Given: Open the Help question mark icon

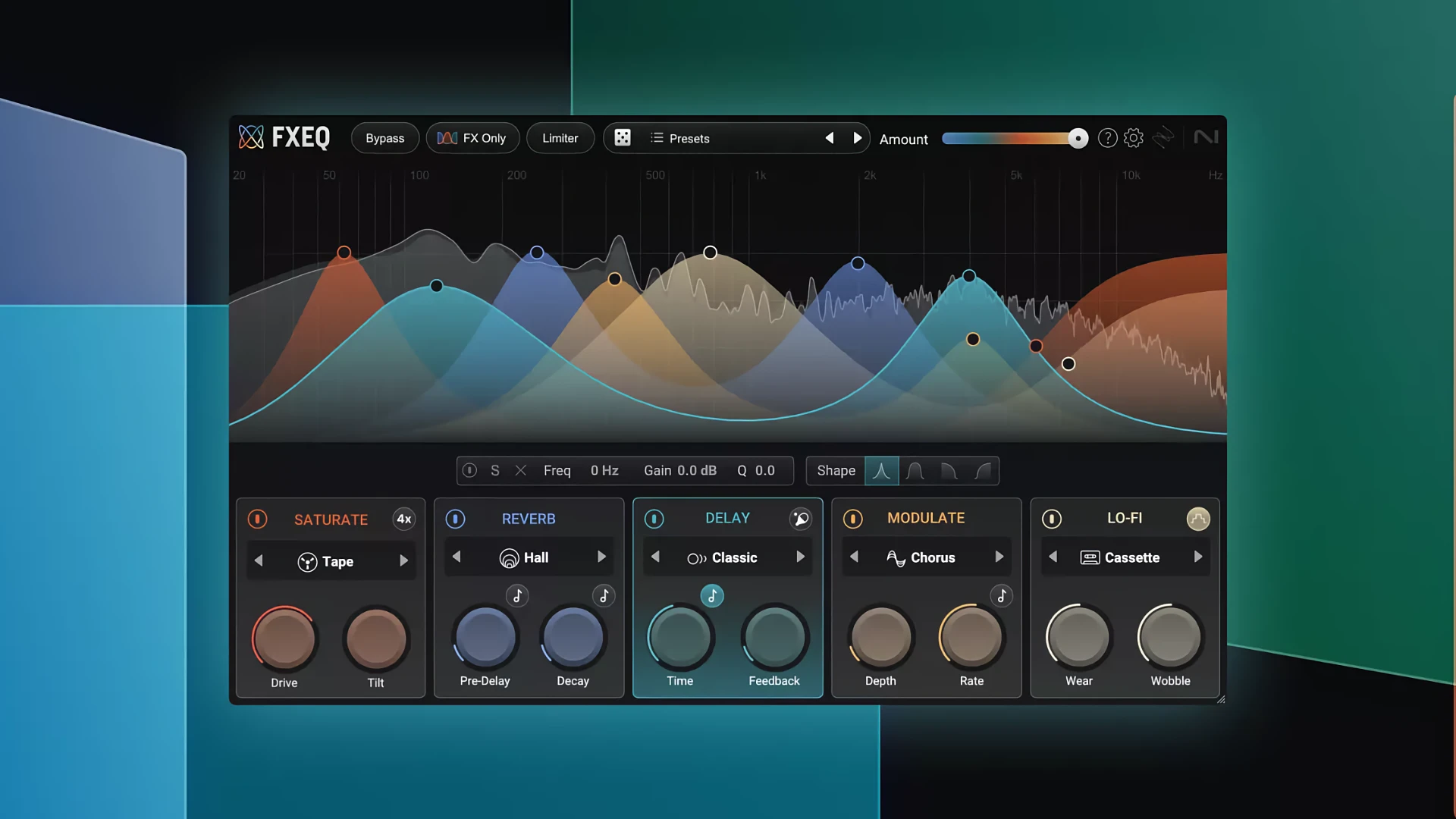Looking at the screenshot, I should click(1107, 138).
